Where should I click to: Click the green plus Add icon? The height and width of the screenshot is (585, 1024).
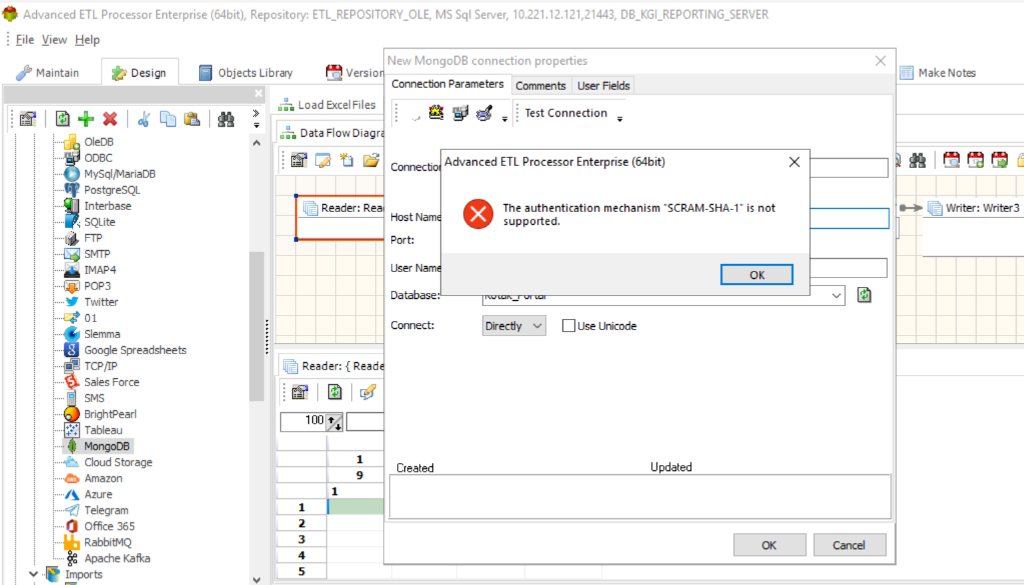point(86,119)
